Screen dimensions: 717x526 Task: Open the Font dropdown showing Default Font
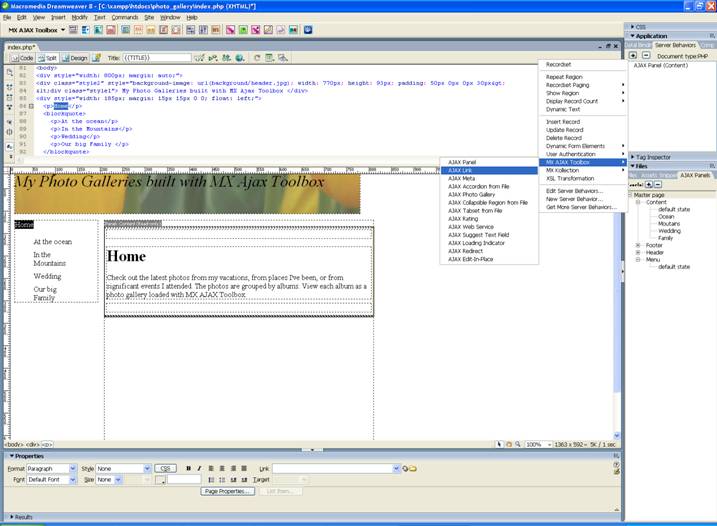coord(51,480)
